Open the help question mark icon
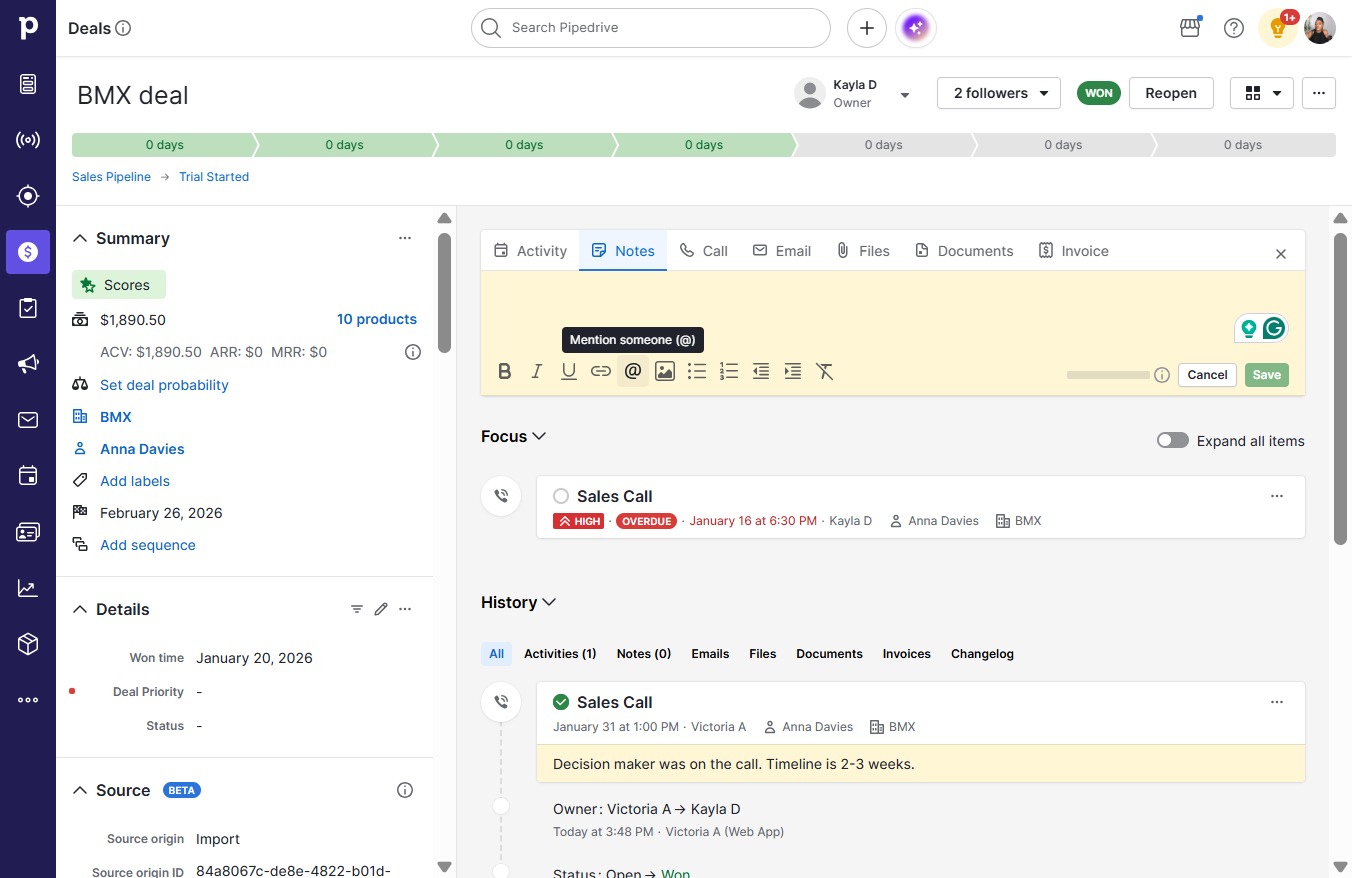The image size is (1352, 878). [x=1234, y=28]
